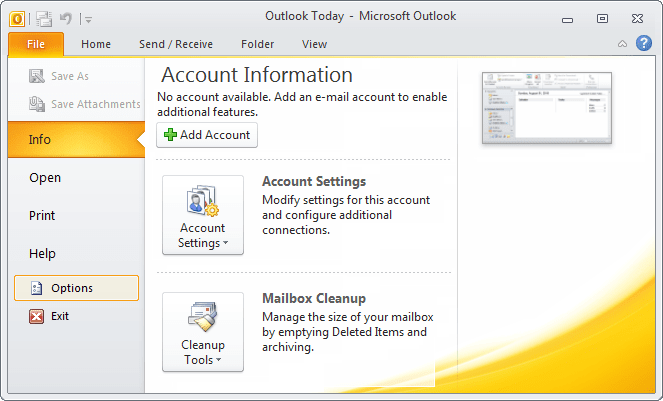The height and width of the screenshot is (401, 663).
Task: Select Open in the backstage menu
Action: 45,178
